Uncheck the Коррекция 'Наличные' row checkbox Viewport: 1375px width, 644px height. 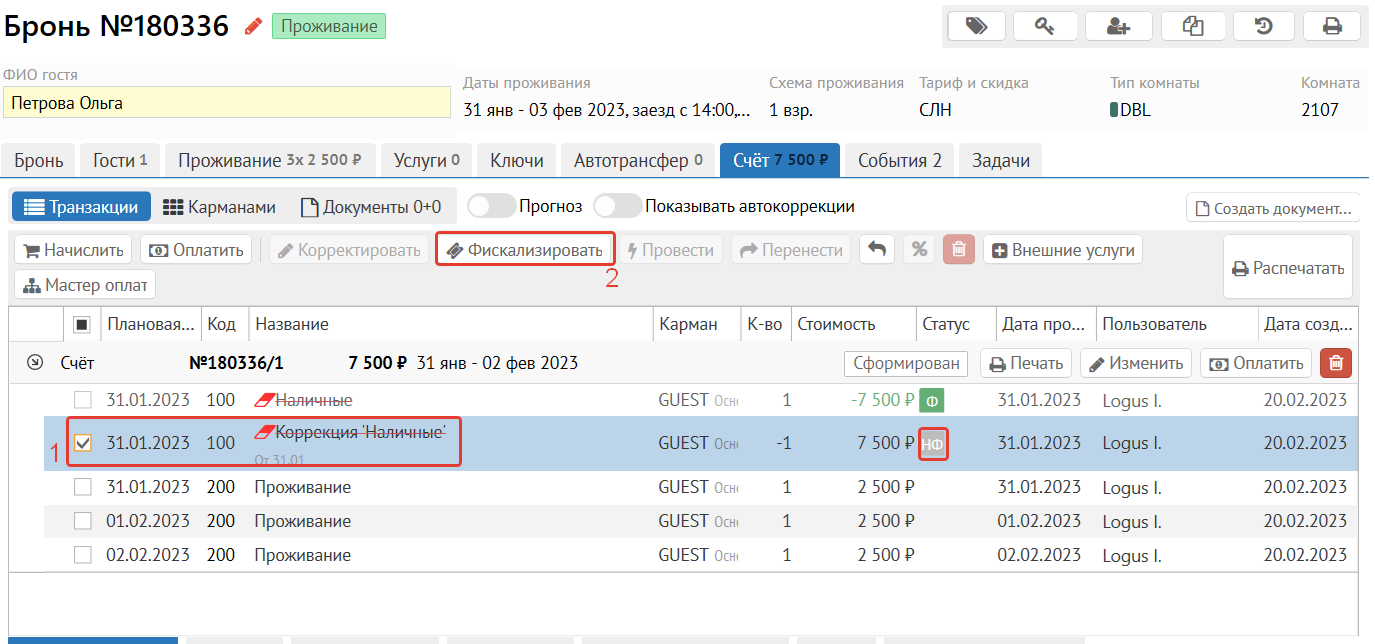click(x=83, y=443)
